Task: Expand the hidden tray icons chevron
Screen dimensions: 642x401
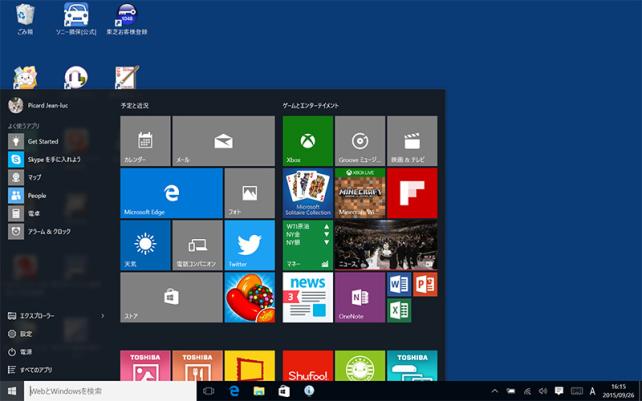Action: tap(495, 391)
